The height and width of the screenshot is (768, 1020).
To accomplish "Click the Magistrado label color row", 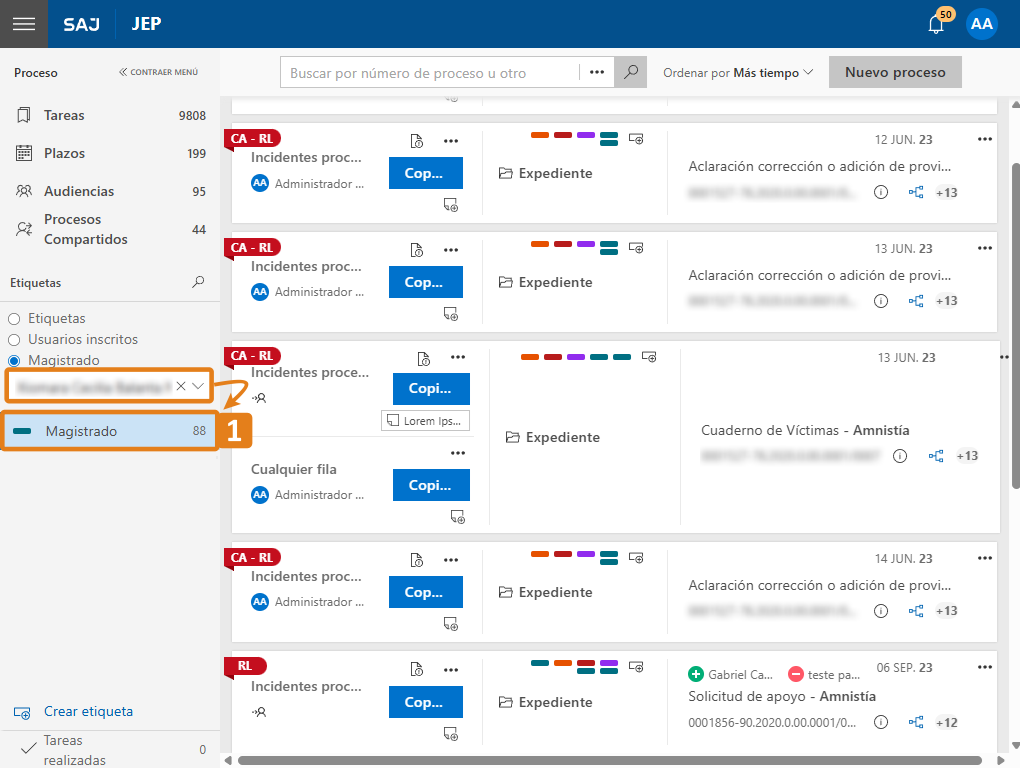I will point(110,432).
